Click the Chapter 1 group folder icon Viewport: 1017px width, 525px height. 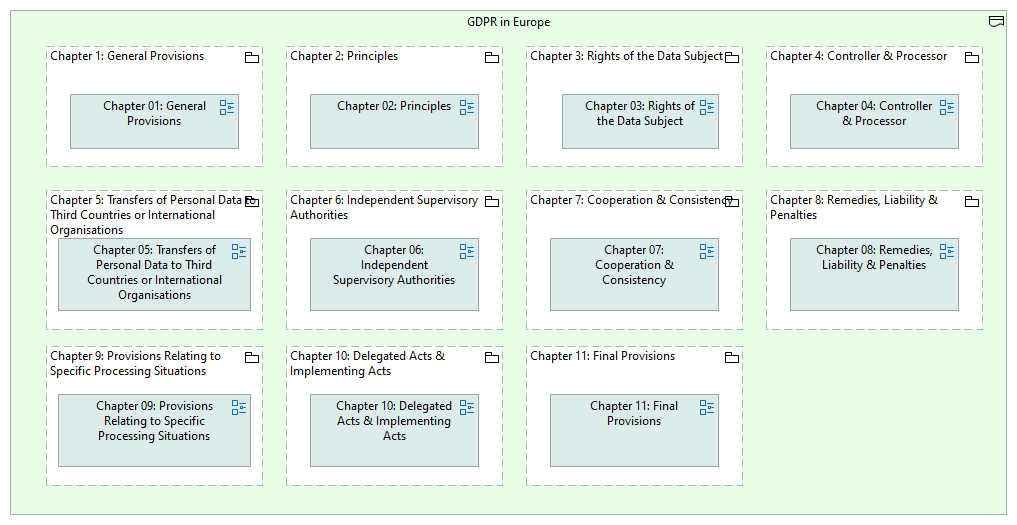[252, 58]
